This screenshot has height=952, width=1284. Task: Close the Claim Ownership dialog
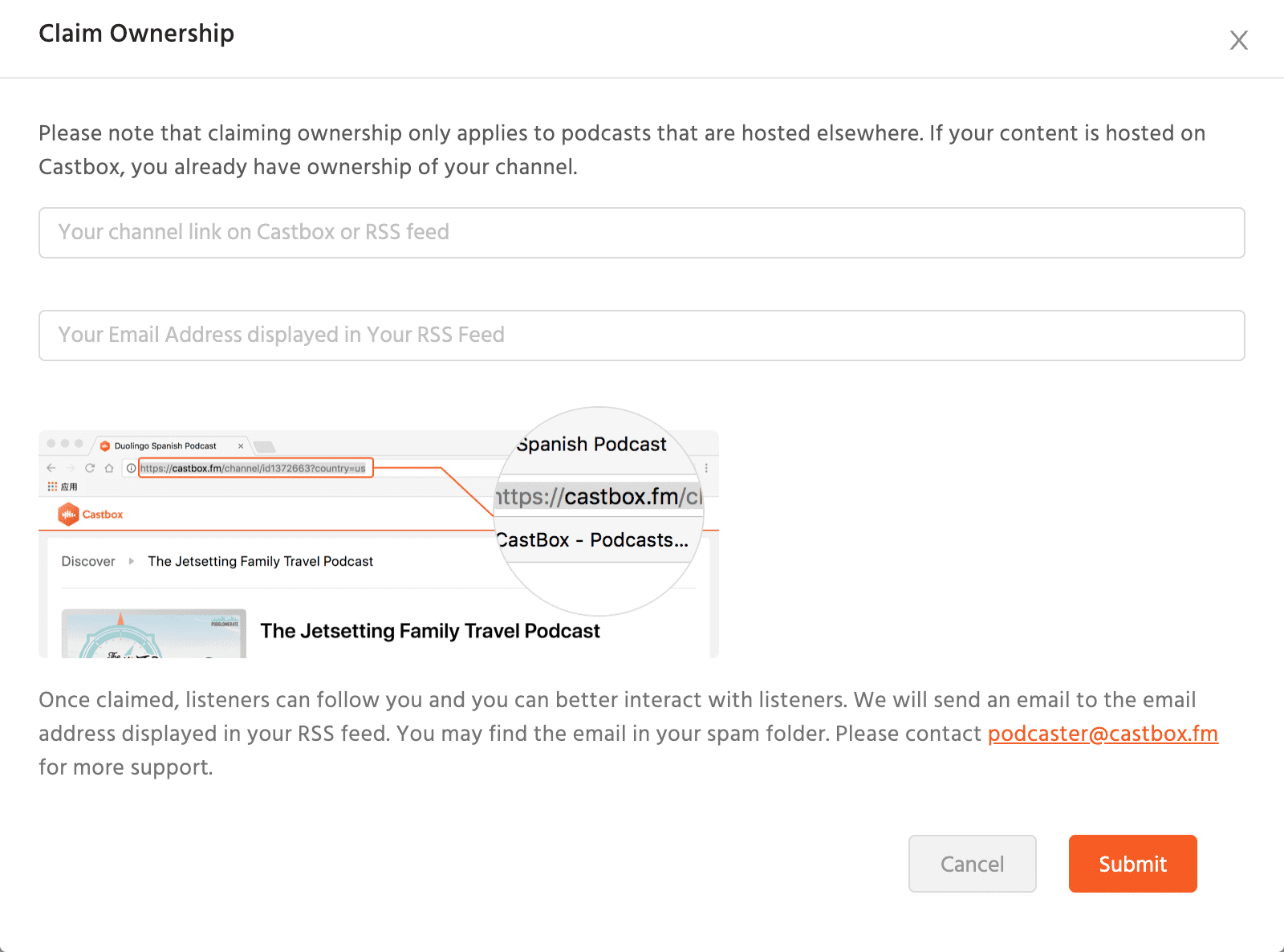tap(1238, 40)
